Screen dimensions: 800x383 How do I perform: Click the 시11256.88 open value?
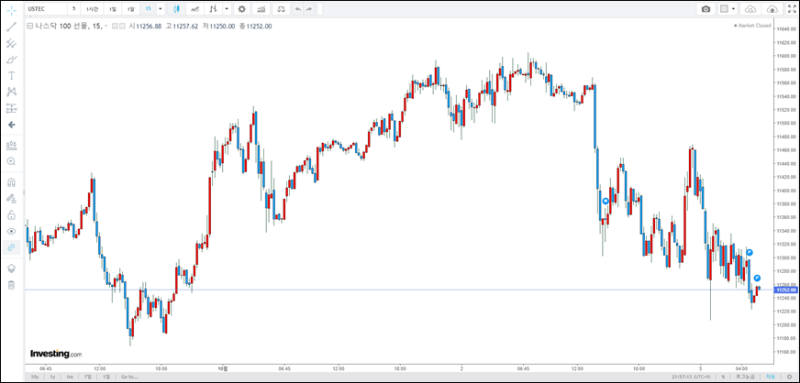point(146,26)
